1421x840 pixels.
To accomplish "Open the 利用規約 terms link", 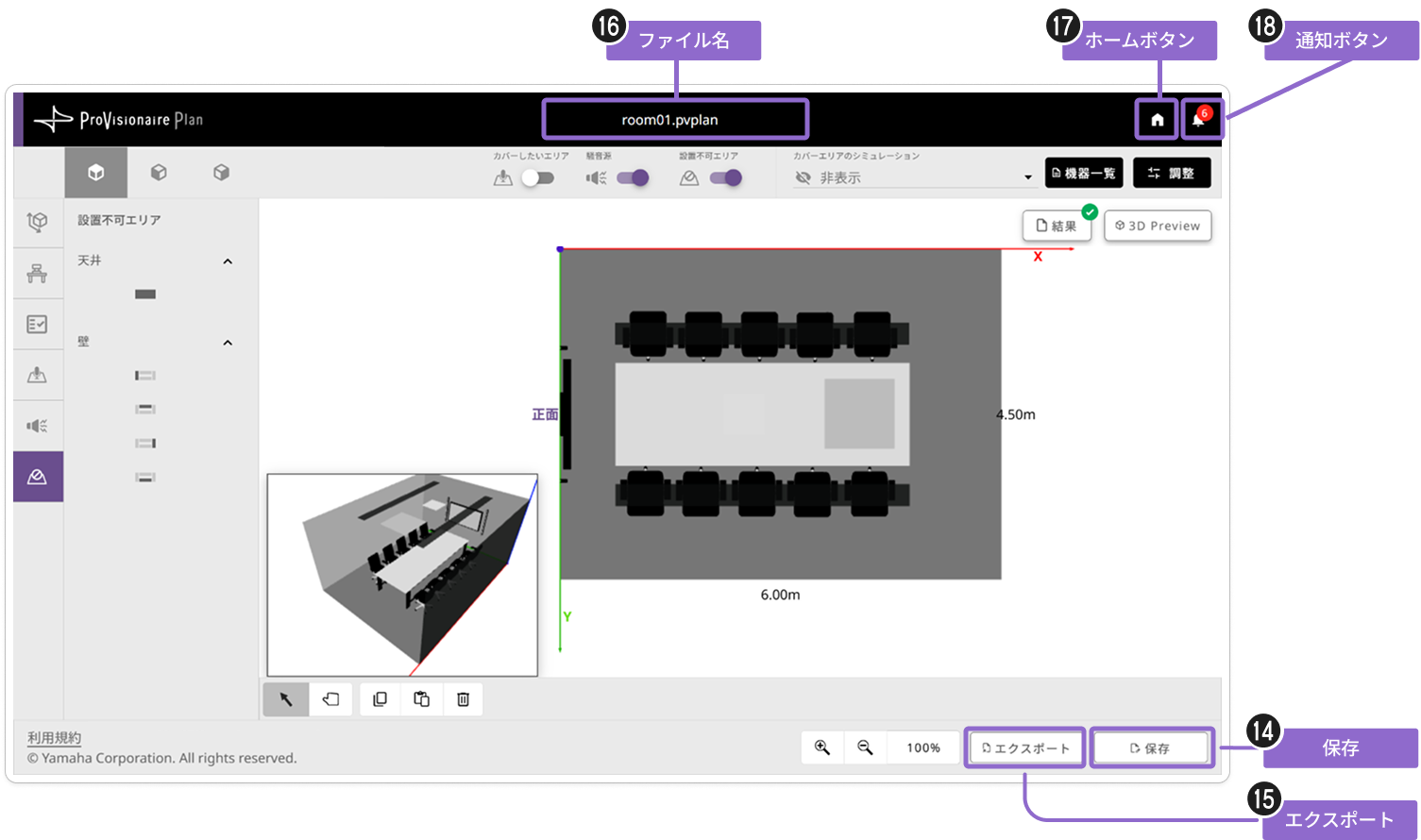I will (x=54, y=738).
